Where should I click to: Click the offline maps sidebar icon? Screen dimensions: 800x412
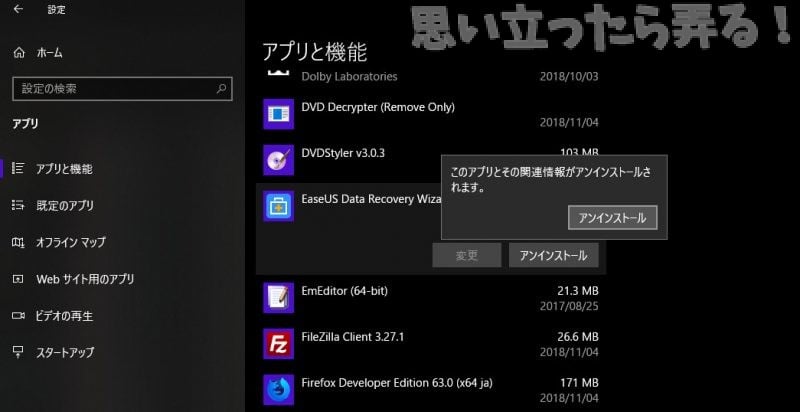coord(18,242)
